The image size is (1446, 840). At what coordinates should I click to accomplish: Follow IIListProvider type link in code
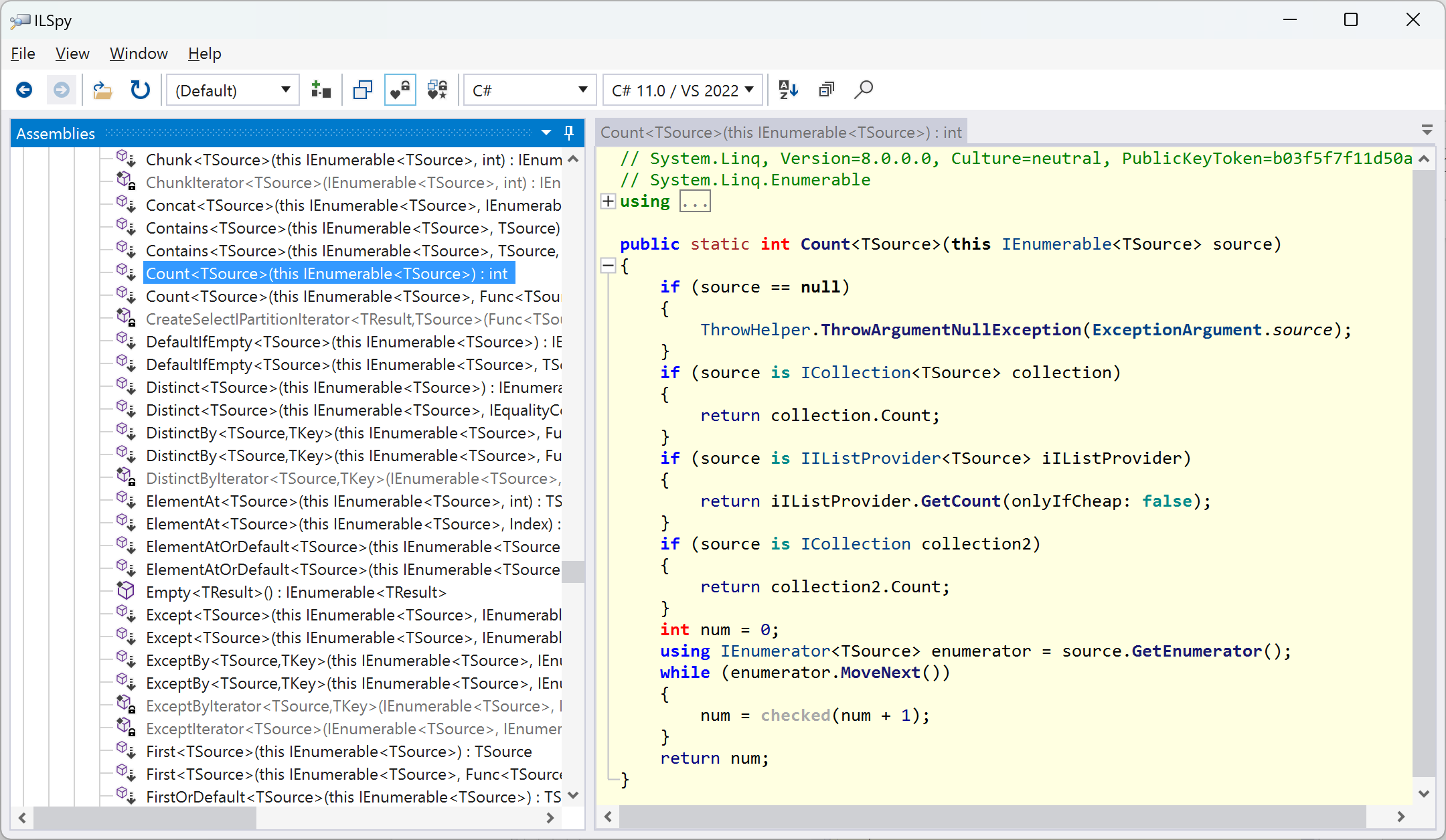[x=871, y=458]
